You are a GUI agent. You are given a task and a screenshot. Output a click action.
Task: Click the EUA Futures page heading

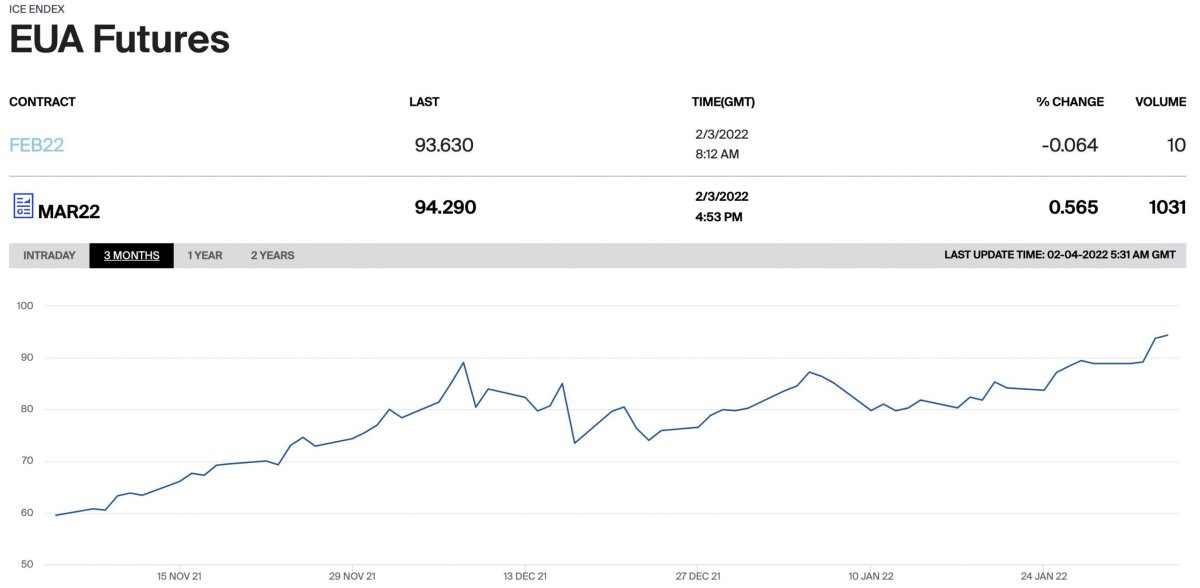(120, 39)
